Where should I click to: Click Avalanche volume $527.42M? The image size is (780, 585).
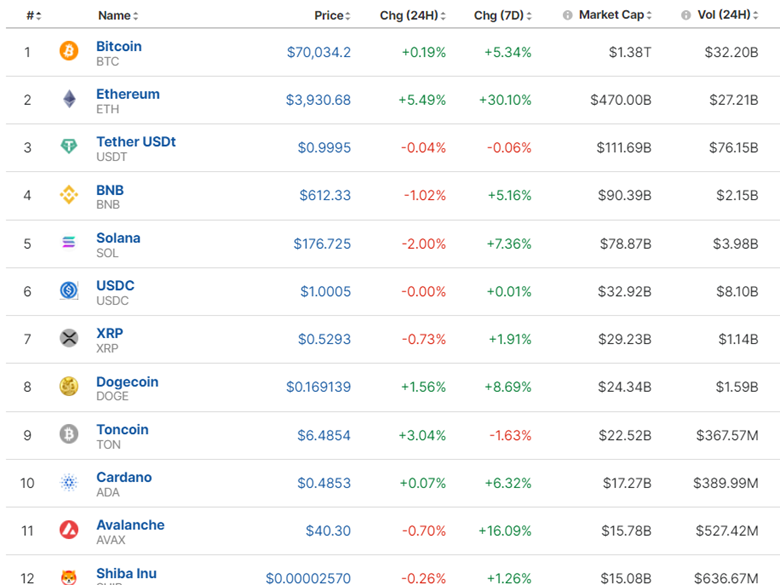[727, 531]
